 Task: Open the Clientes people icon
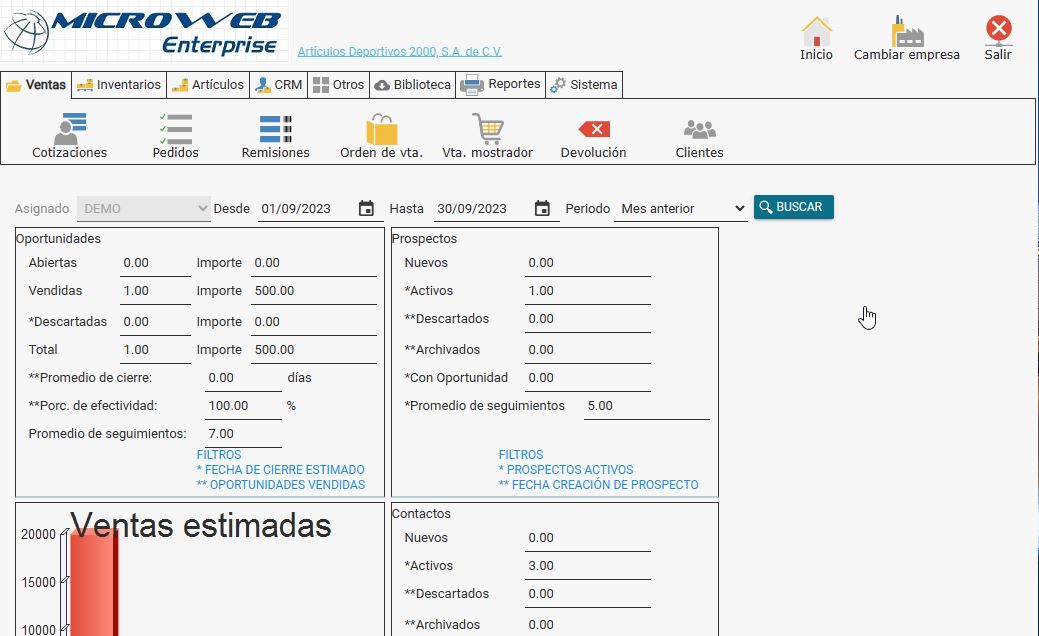pyautogui.click(x=699, y=130)
